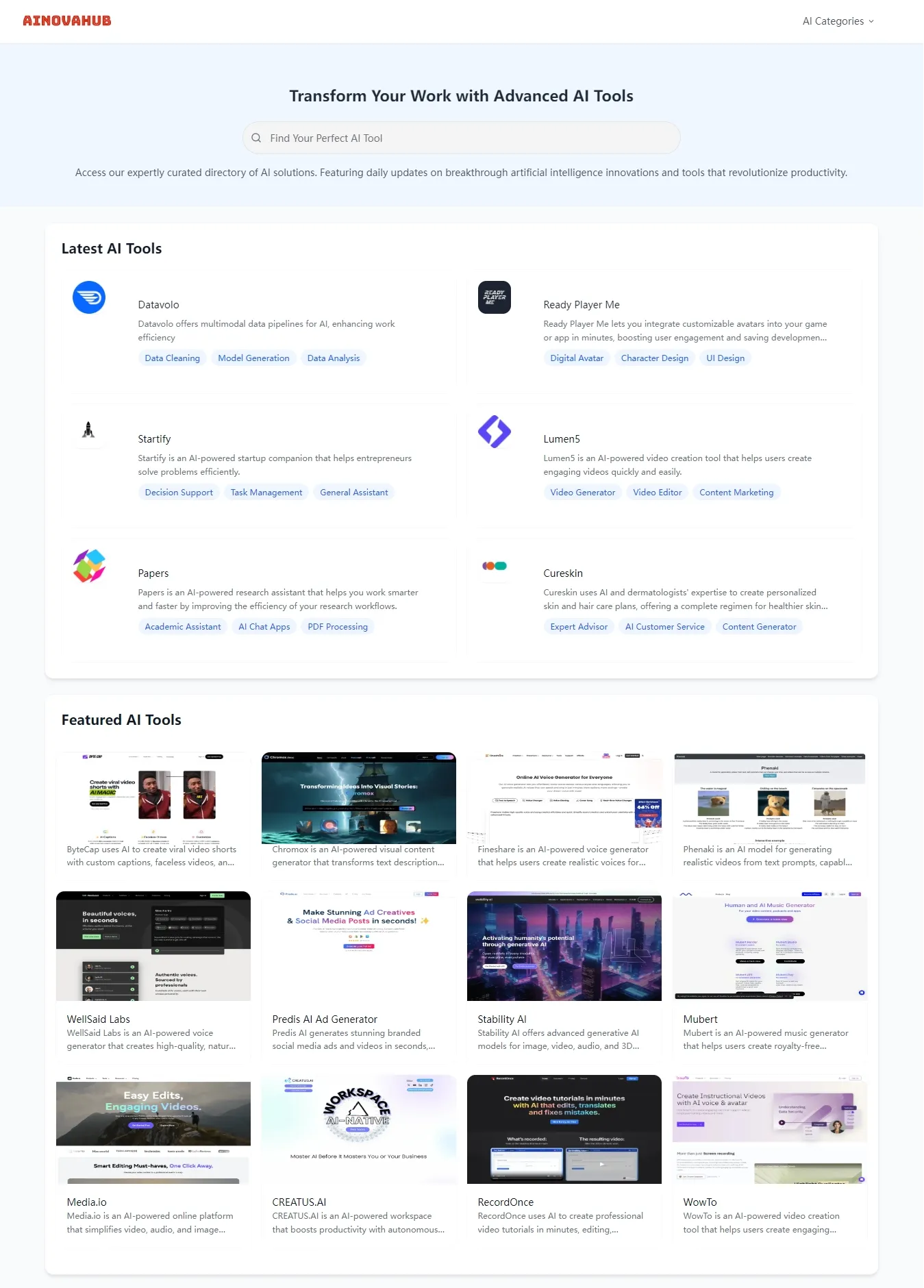Viewport: 924px width, 1288px height.
Task: Click the Ready Player Me logo icon
Action: point(495,297)
